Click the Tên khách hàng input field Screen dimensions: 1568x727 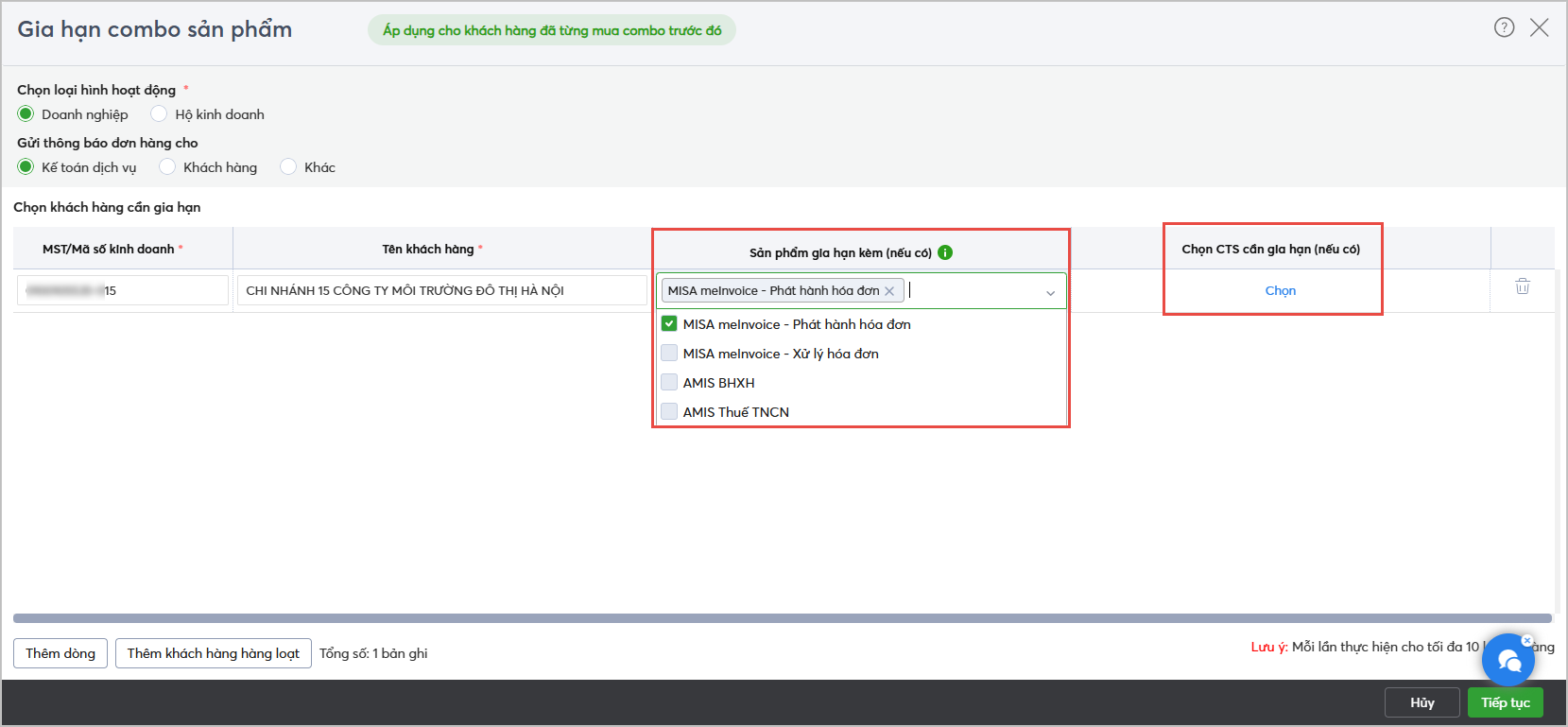(442, 290)
